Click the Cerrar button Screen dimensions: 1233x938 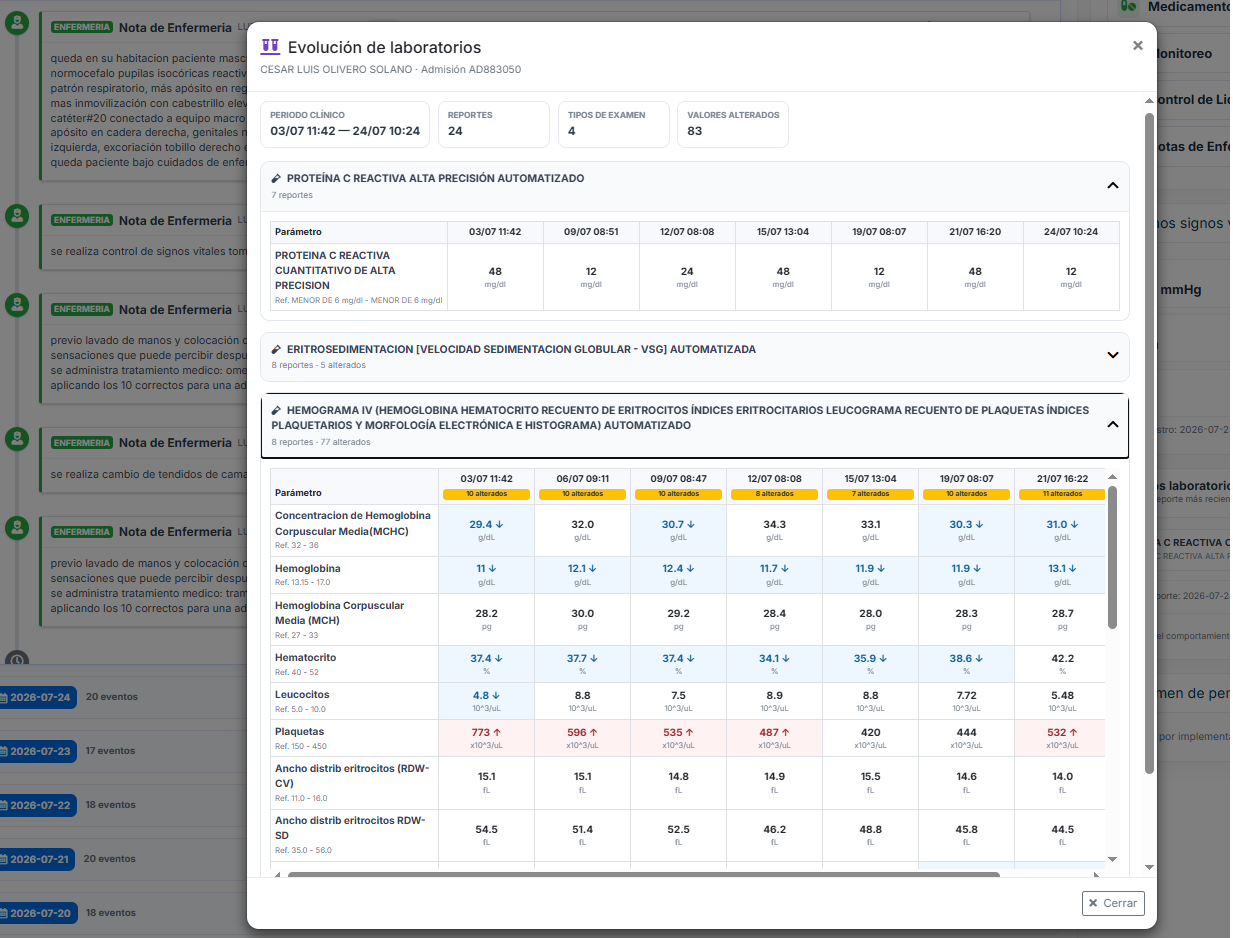[x=1112, y=903]
